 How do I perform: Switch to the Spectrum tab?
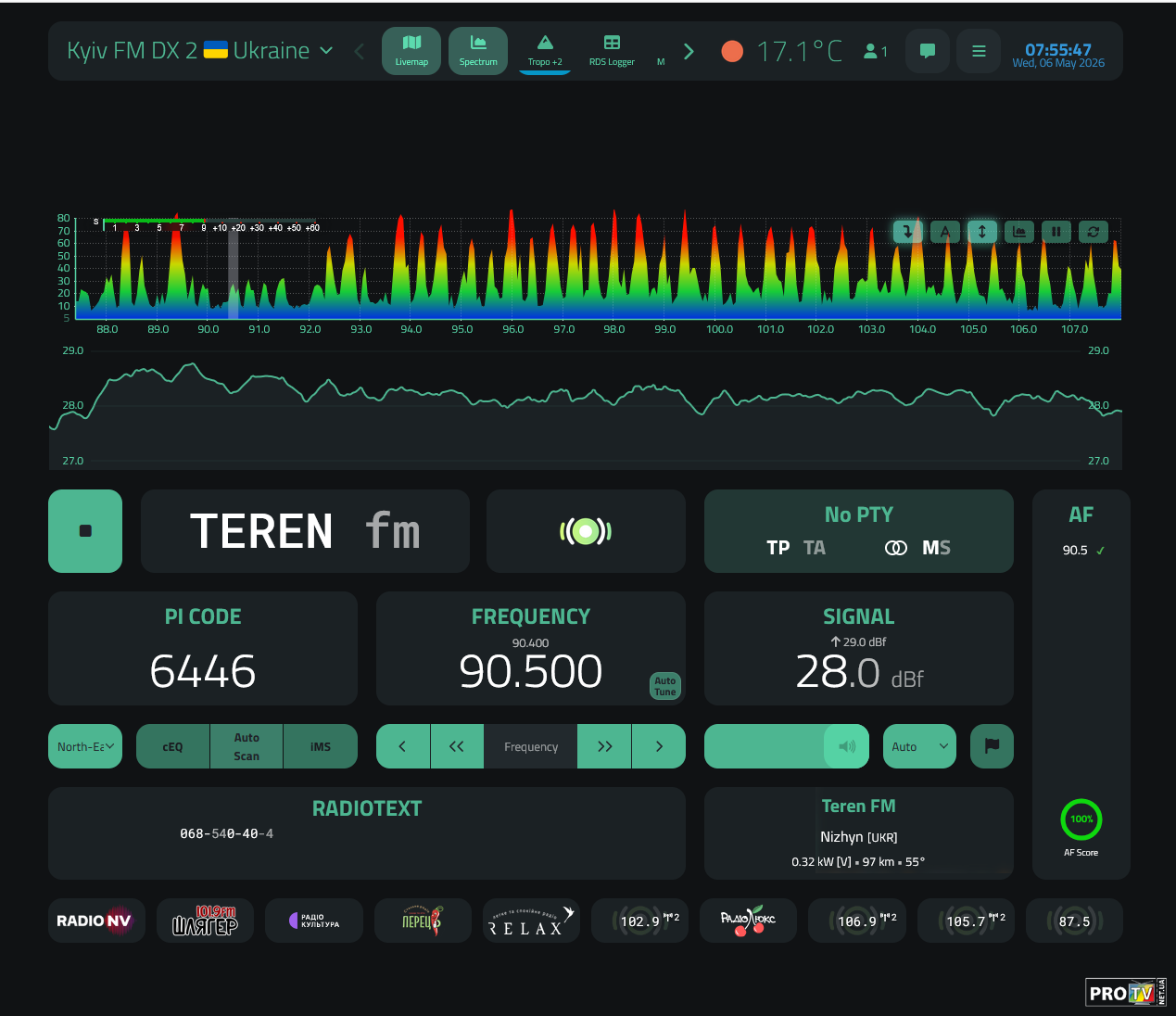click(x=478, y=51)
